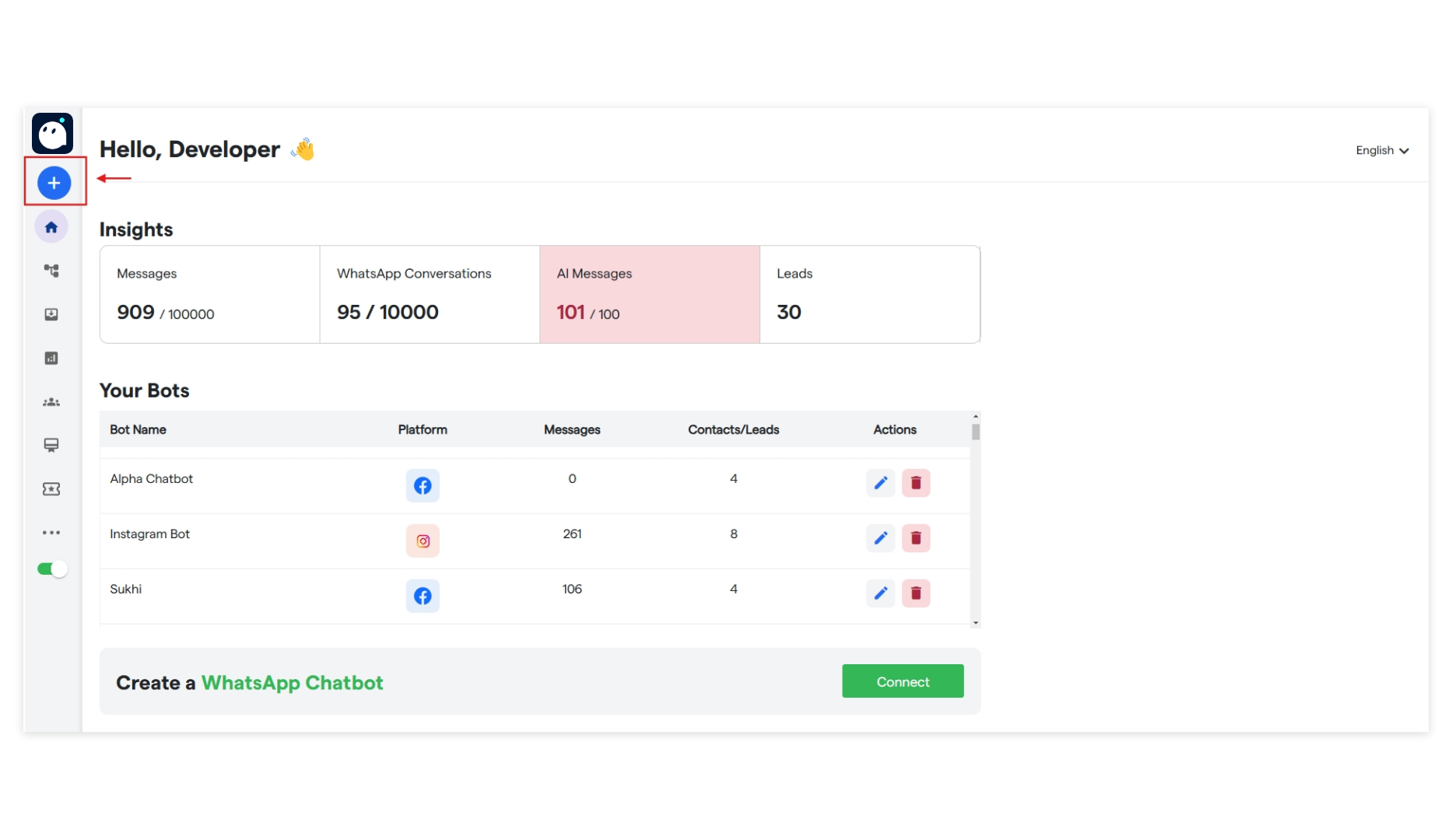Create a new bot with the plus button
Screen dimensions: 1452x840
point(54,182)
